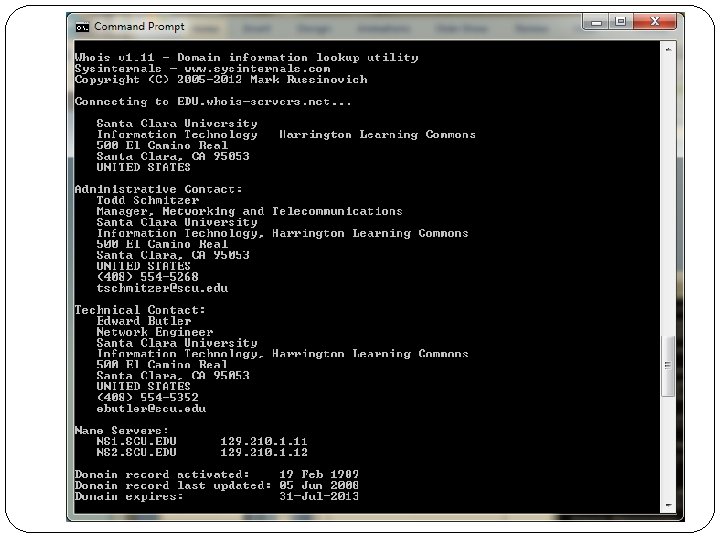This screenshot has width=720, height=540.
Task: Maximize the Command Prompt window
Action: point(621,22)
